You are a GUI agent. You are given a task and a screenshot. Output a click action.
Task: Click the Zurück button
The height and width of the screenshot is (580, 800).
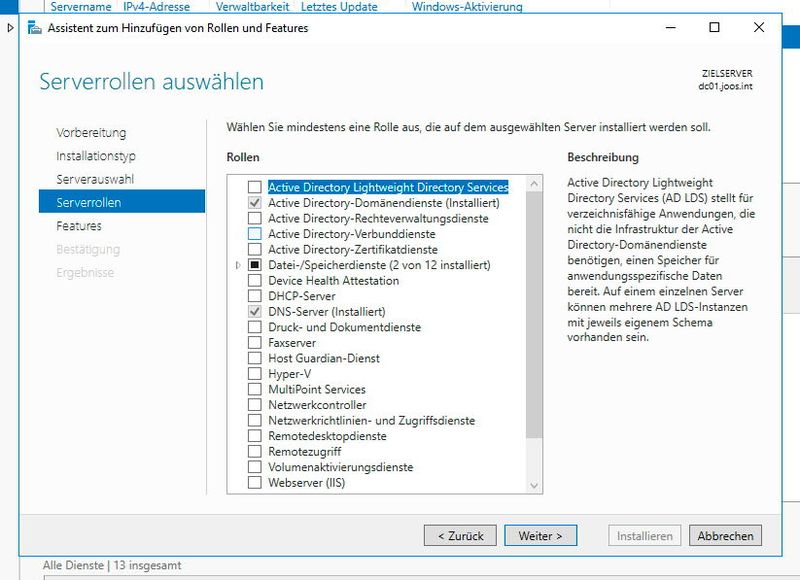(460, 535)
